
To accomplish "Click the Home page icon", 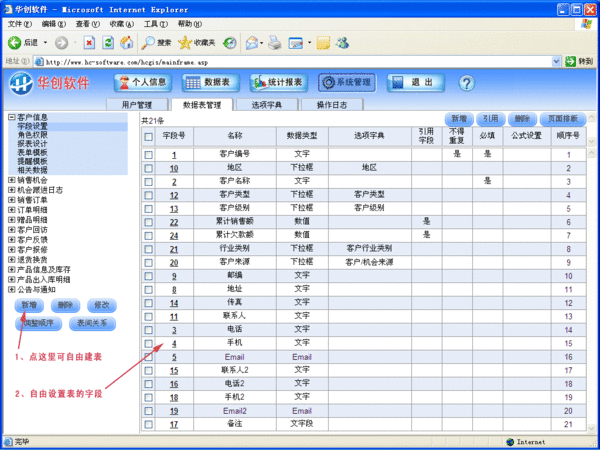I will coord(127,42).
